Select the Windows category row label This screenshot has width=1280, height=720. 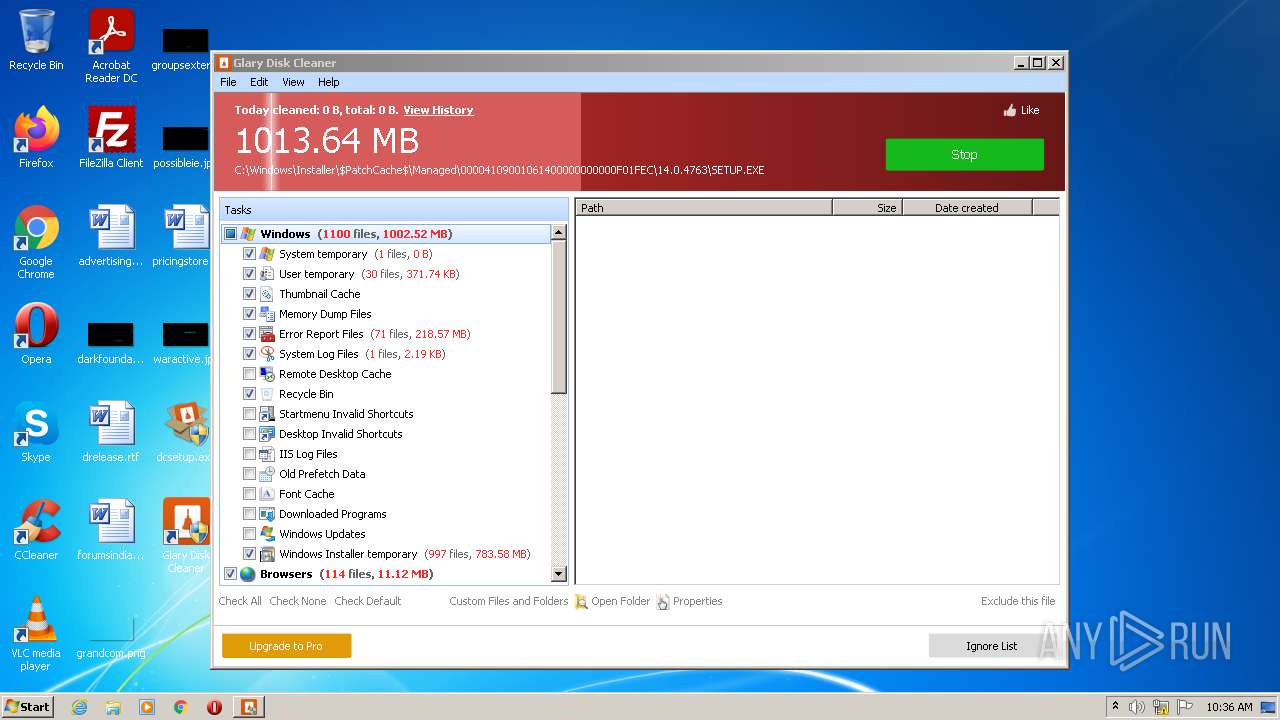click(x=285, y=234)
